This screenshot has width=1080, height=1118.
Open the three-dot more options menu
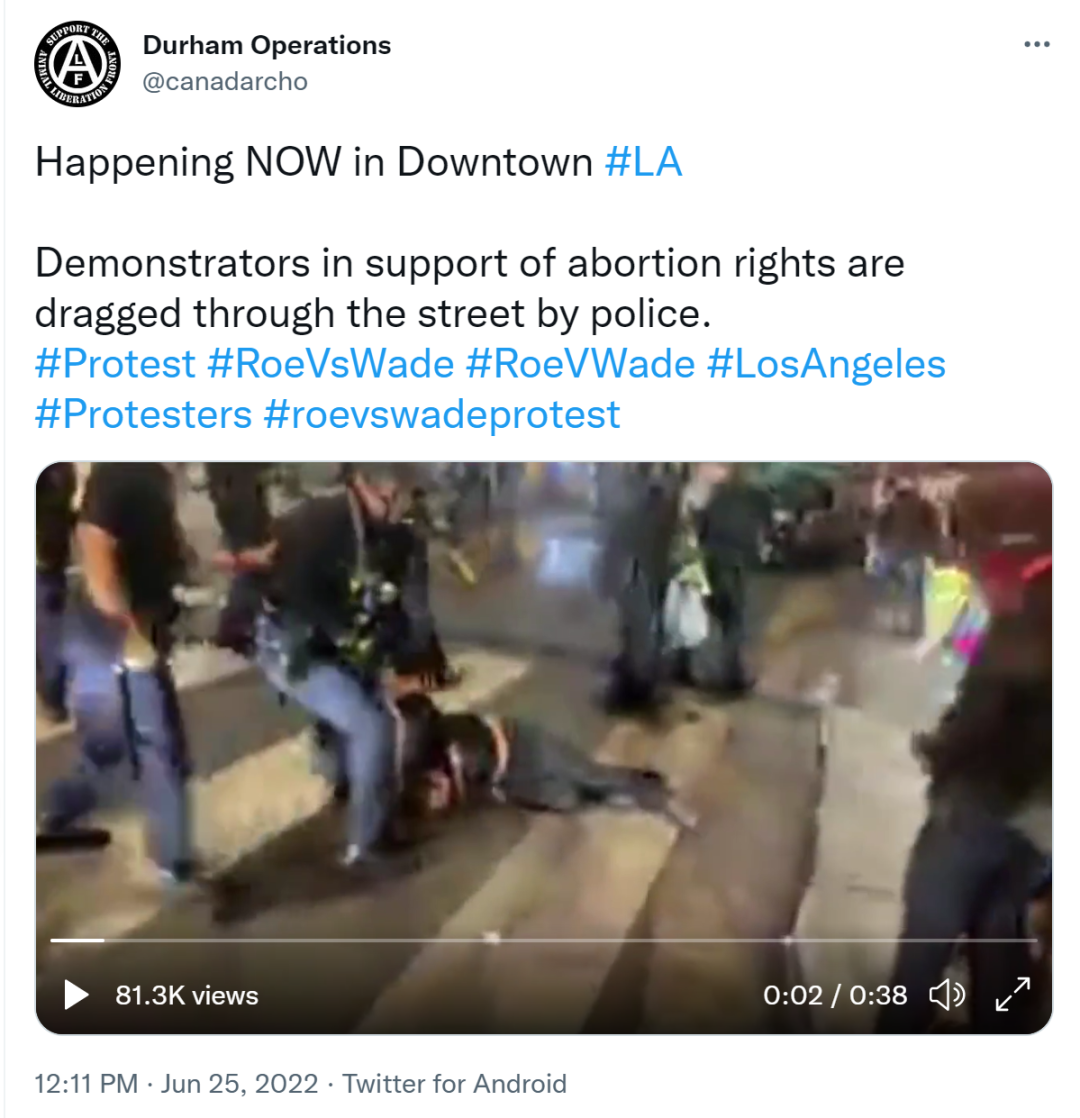(x=1037, y=44)
